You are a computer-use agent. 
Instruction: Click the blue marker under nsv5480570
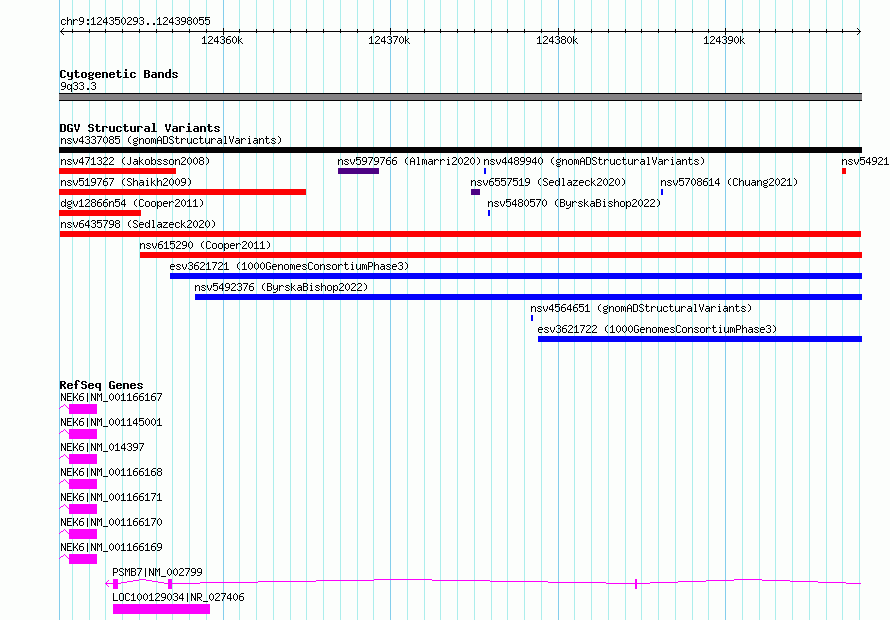[489, 213]
